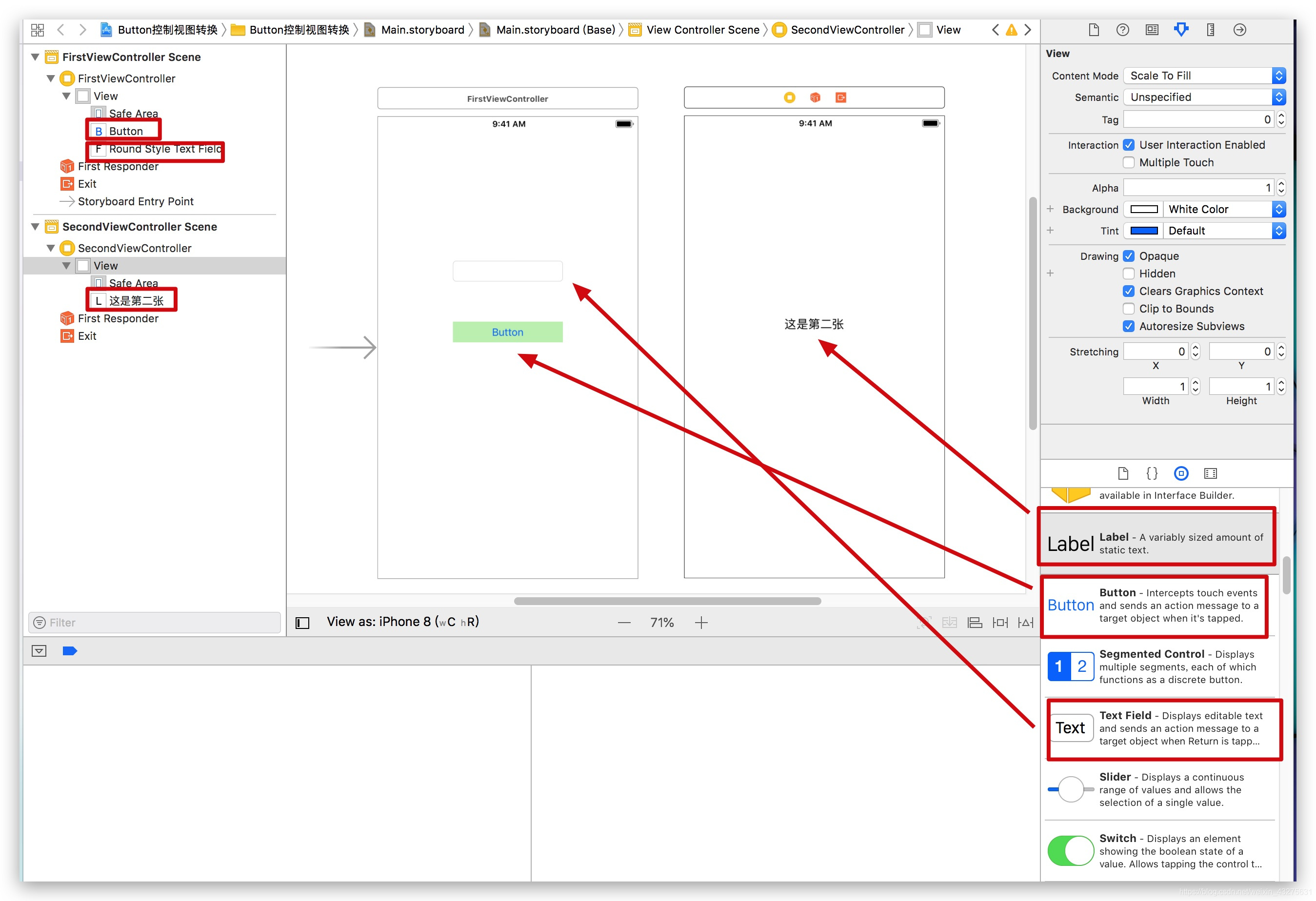This screenshot has width=1316, height=901.
Task: Enable the Multiple Touch checkbox
Action: click(1129, 162)
